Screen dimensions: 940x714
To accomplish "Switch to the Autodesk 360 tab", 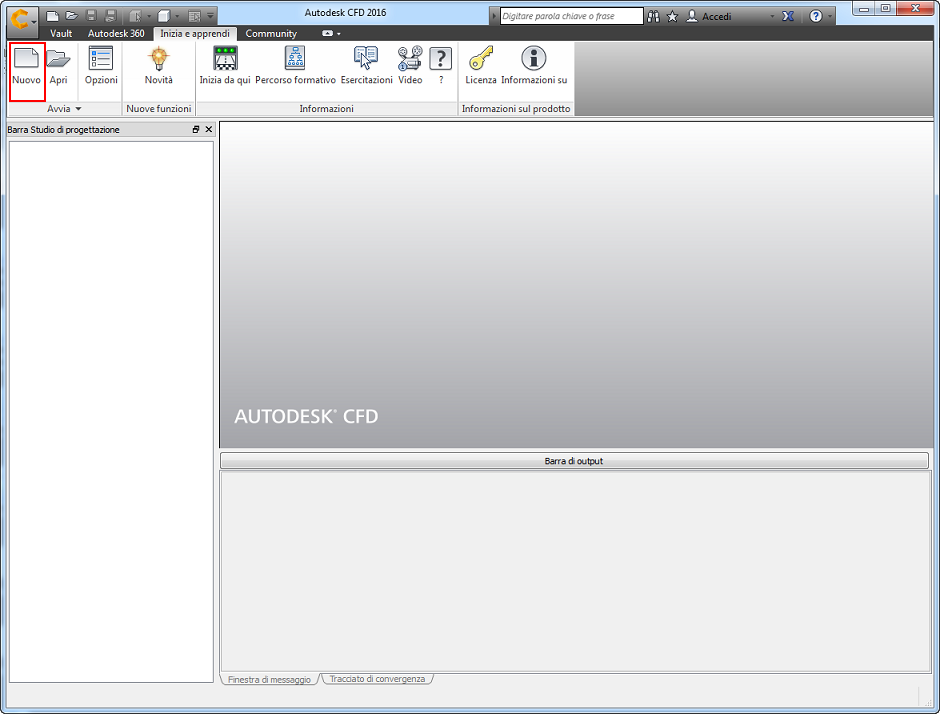I will point(116,34).
